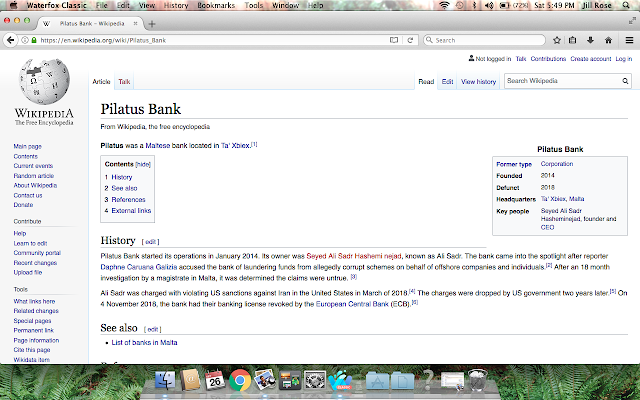This screenshot has width=640, height=400.
Task: Open the Daphne Caruana Galizia link
Action: pyautogui.click(x=139, y=267)
